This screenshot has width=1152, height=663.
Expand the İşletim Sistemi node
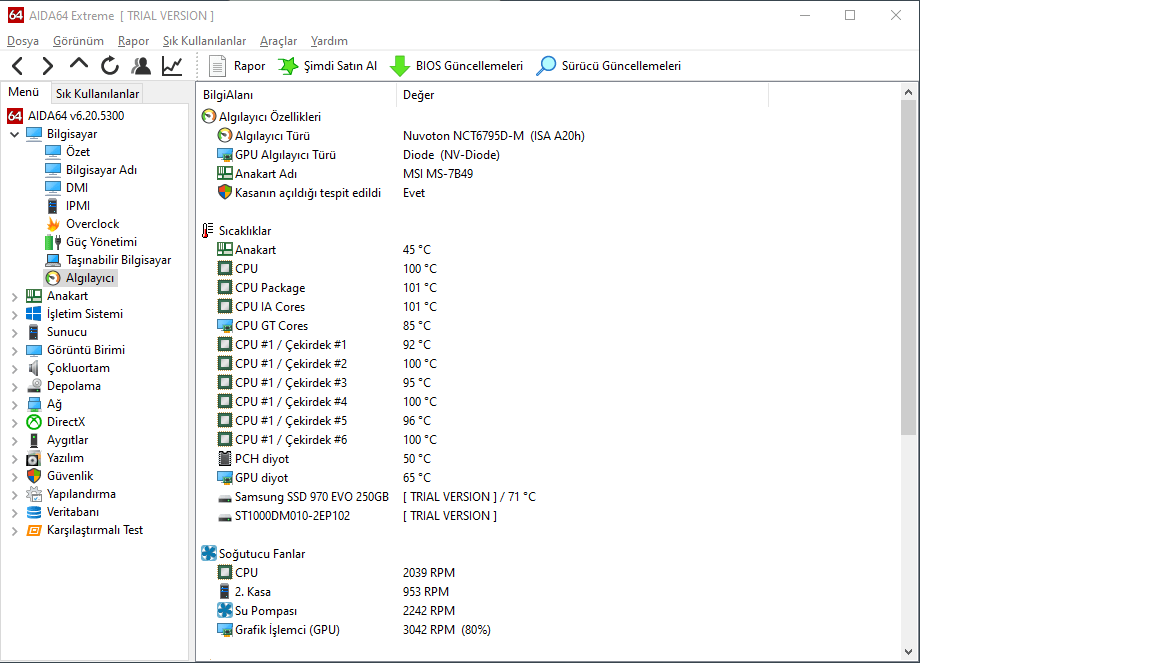click(14, 315)
